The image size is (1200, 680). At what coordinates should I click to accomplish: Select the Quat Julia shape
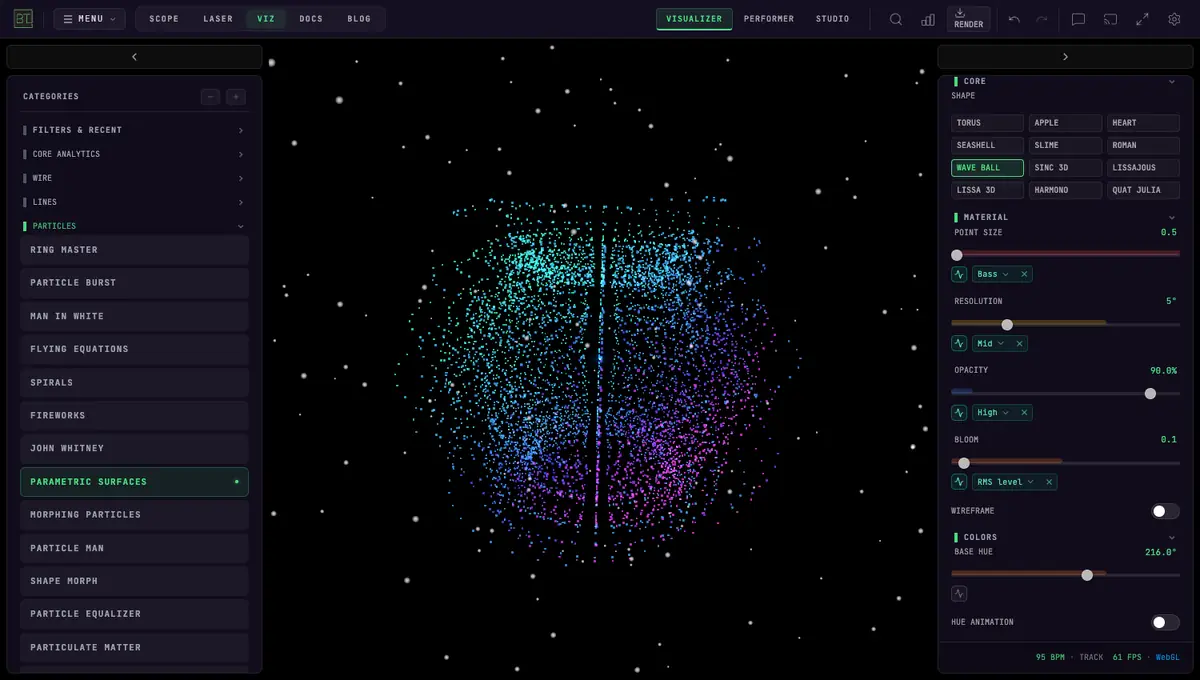[1143, 190]
